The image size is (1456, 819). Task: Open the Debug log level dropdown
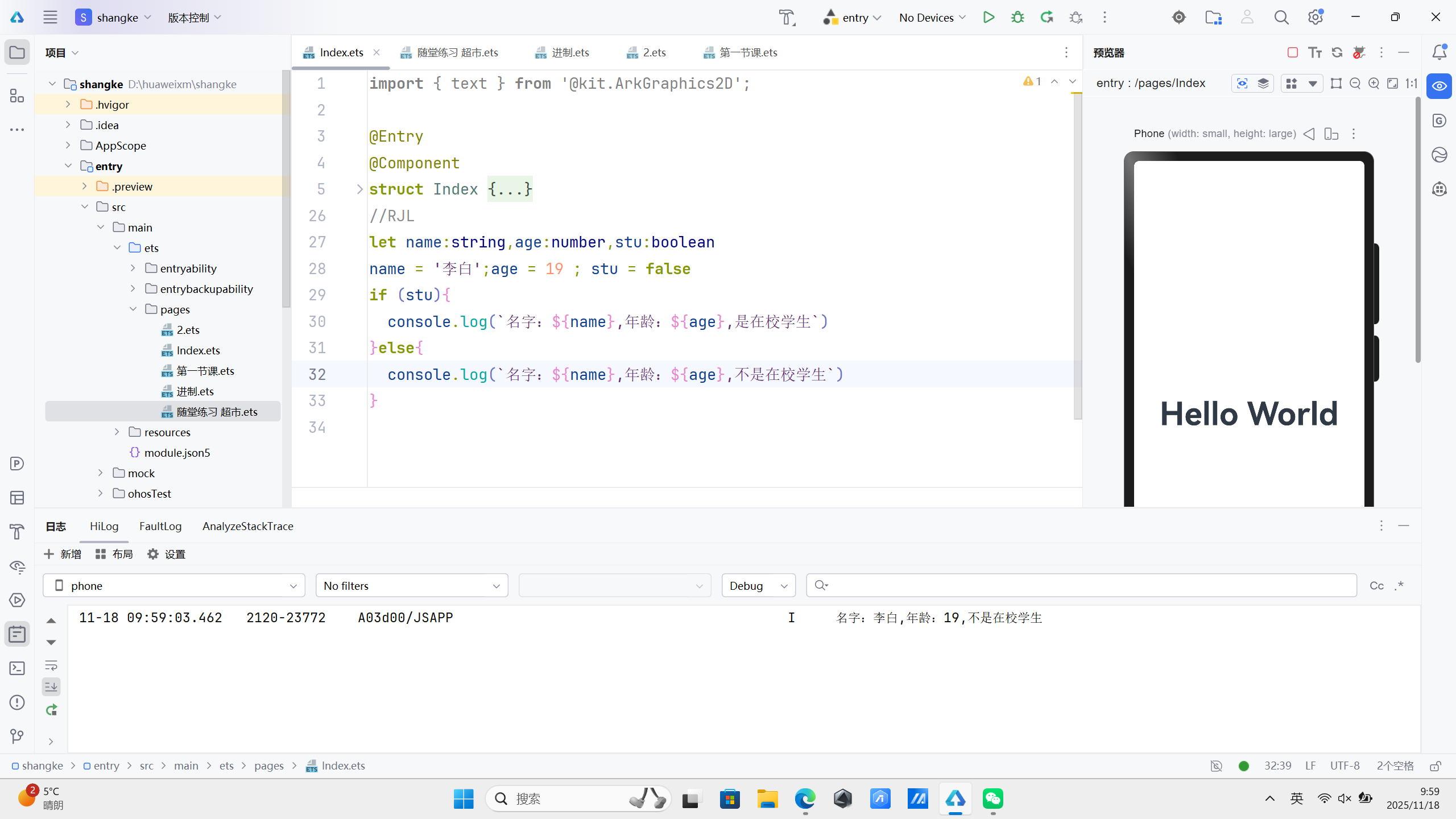[758, 586]
